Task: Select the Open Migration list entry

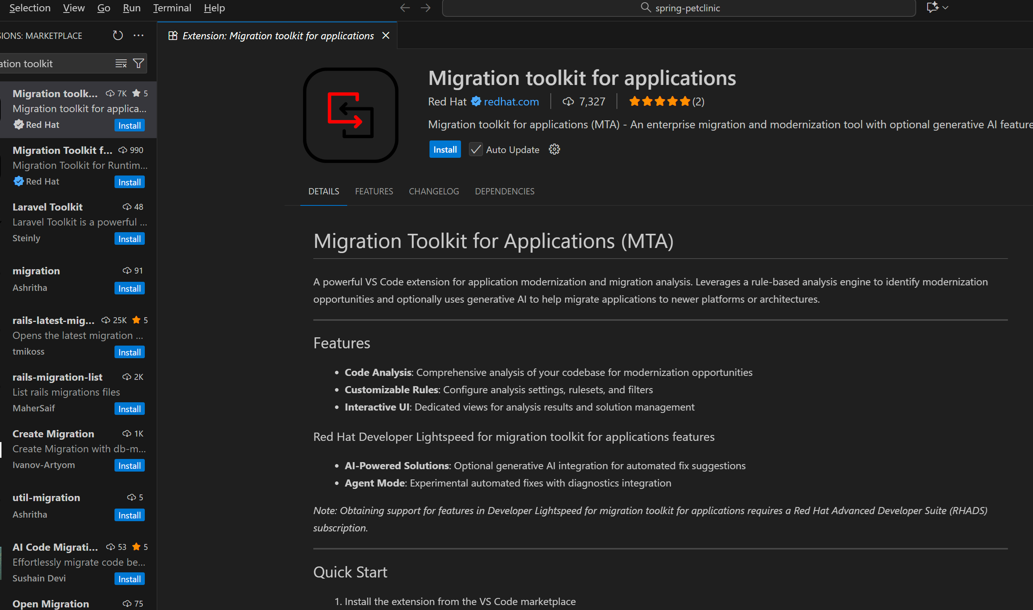Action: 78,603
